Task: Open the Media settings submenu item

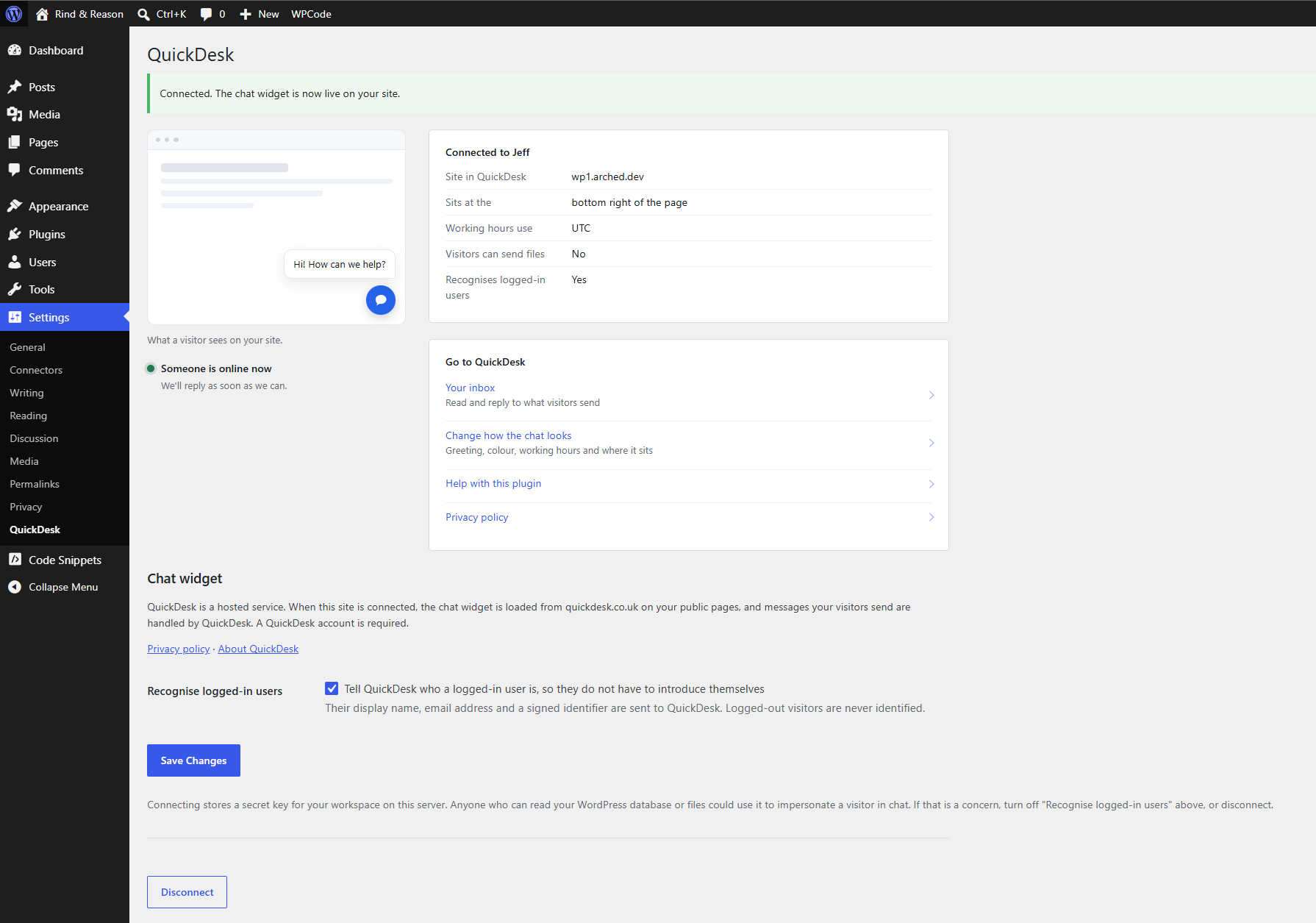Action: [24, 461]
